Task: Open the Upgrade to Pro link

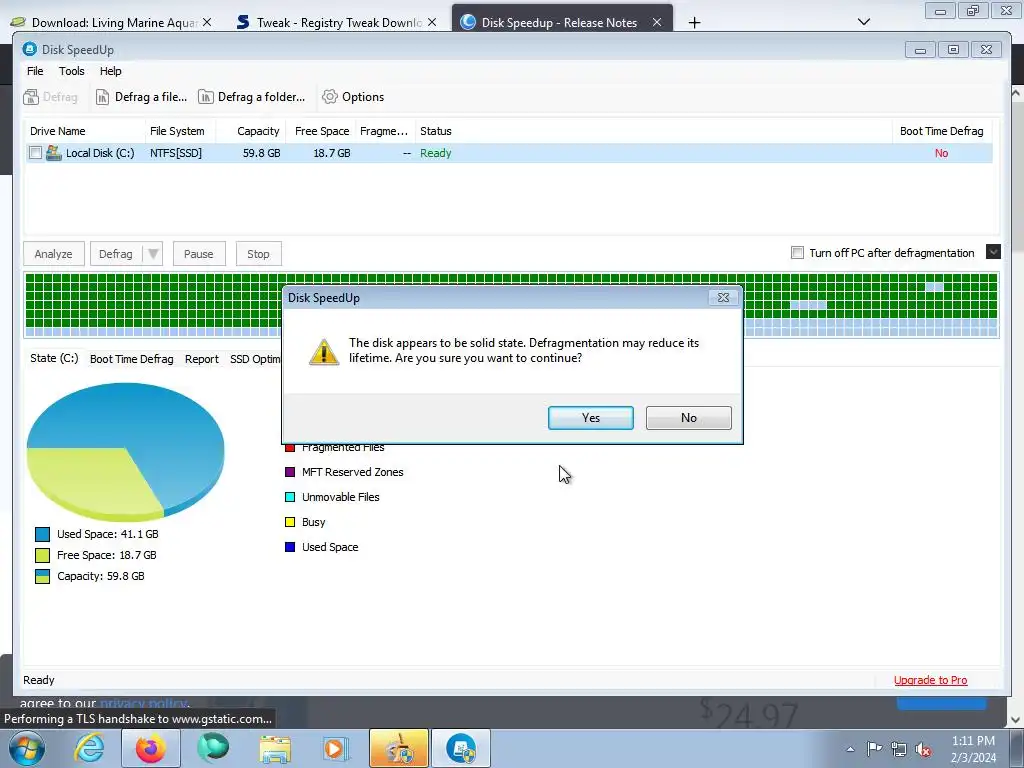Action: [x=930, y=680]
